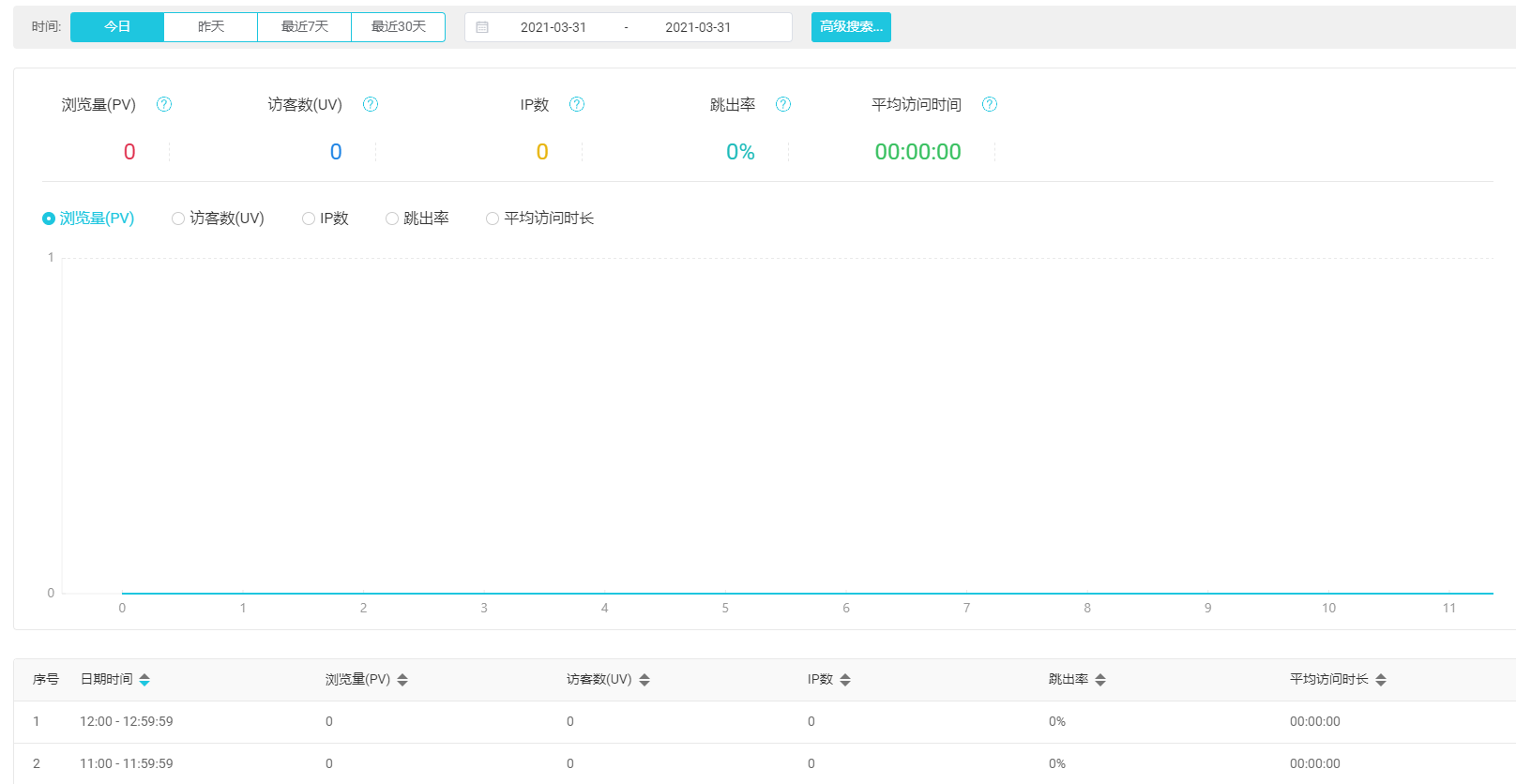1516x784 pixels.
Task: Sort table by 日期时间 column arrows
Action: 144,680
